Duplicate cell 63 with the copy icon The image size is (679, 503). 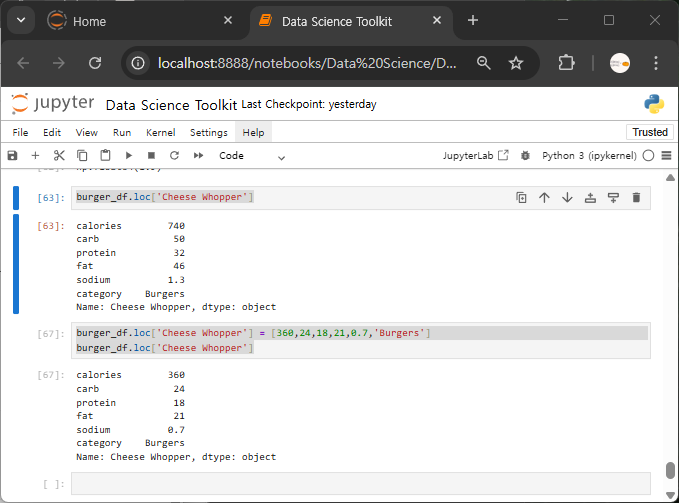pos(521,198)
